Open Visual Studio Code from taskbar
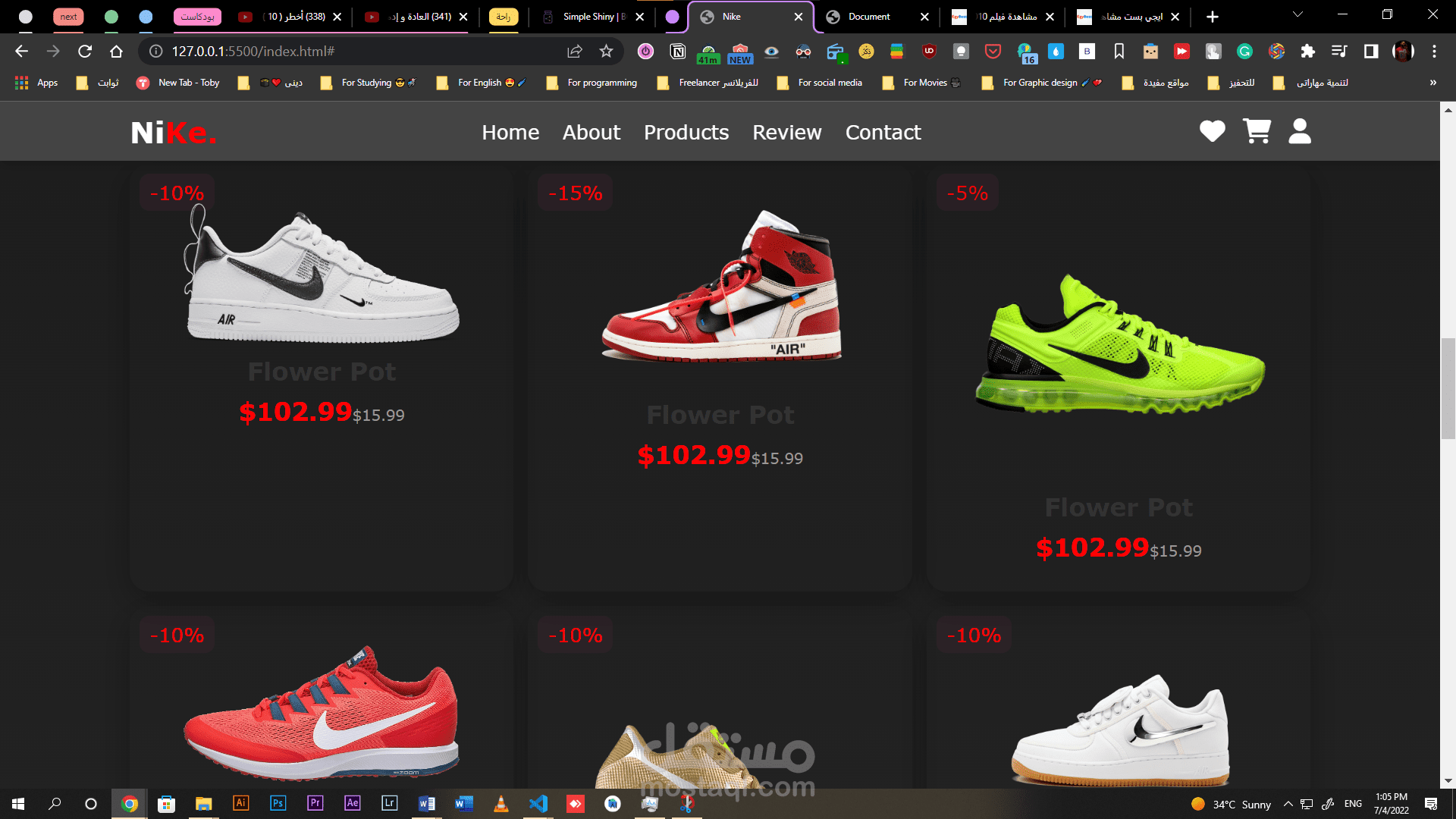 [x=538, y=803]
